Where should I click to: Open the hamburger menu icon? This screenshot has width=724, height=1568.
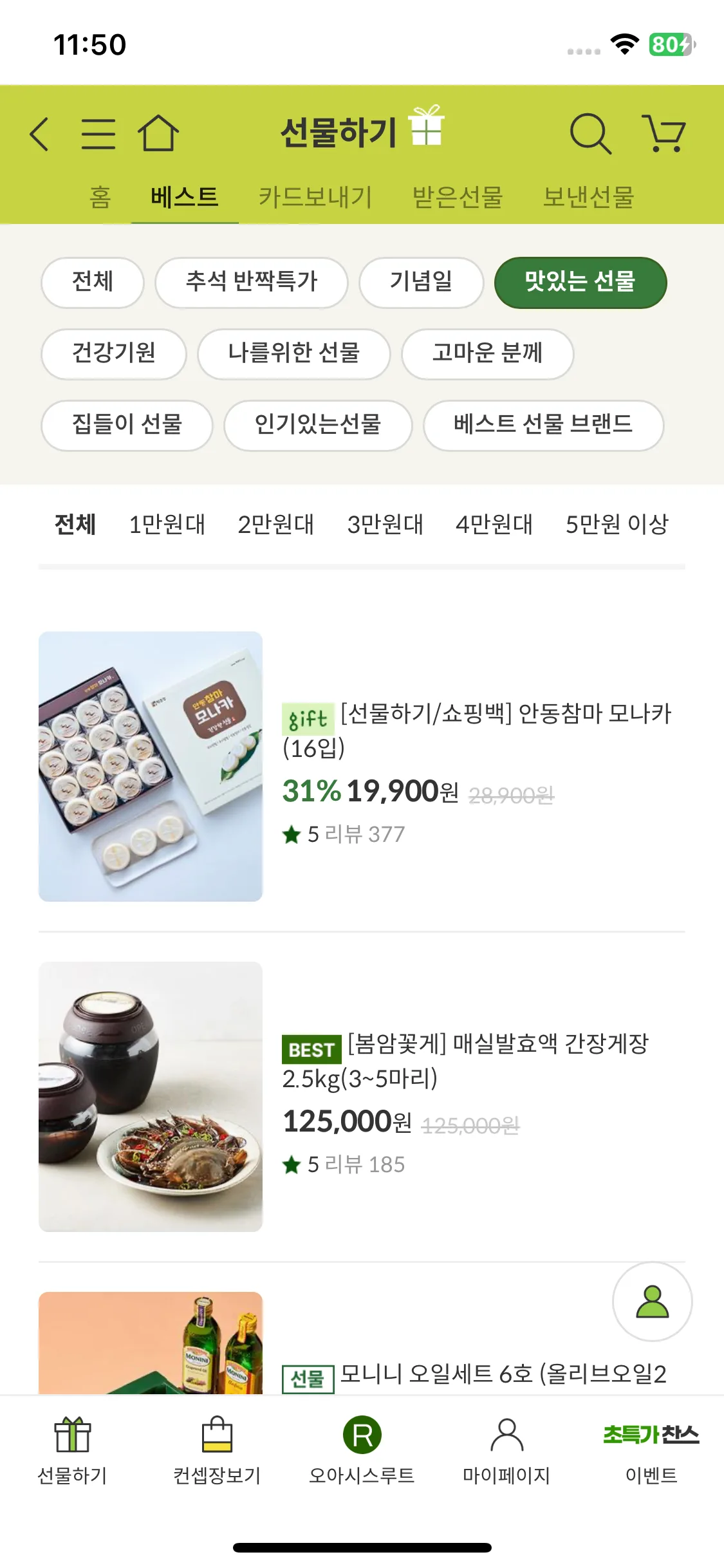[x=98, y=134]
